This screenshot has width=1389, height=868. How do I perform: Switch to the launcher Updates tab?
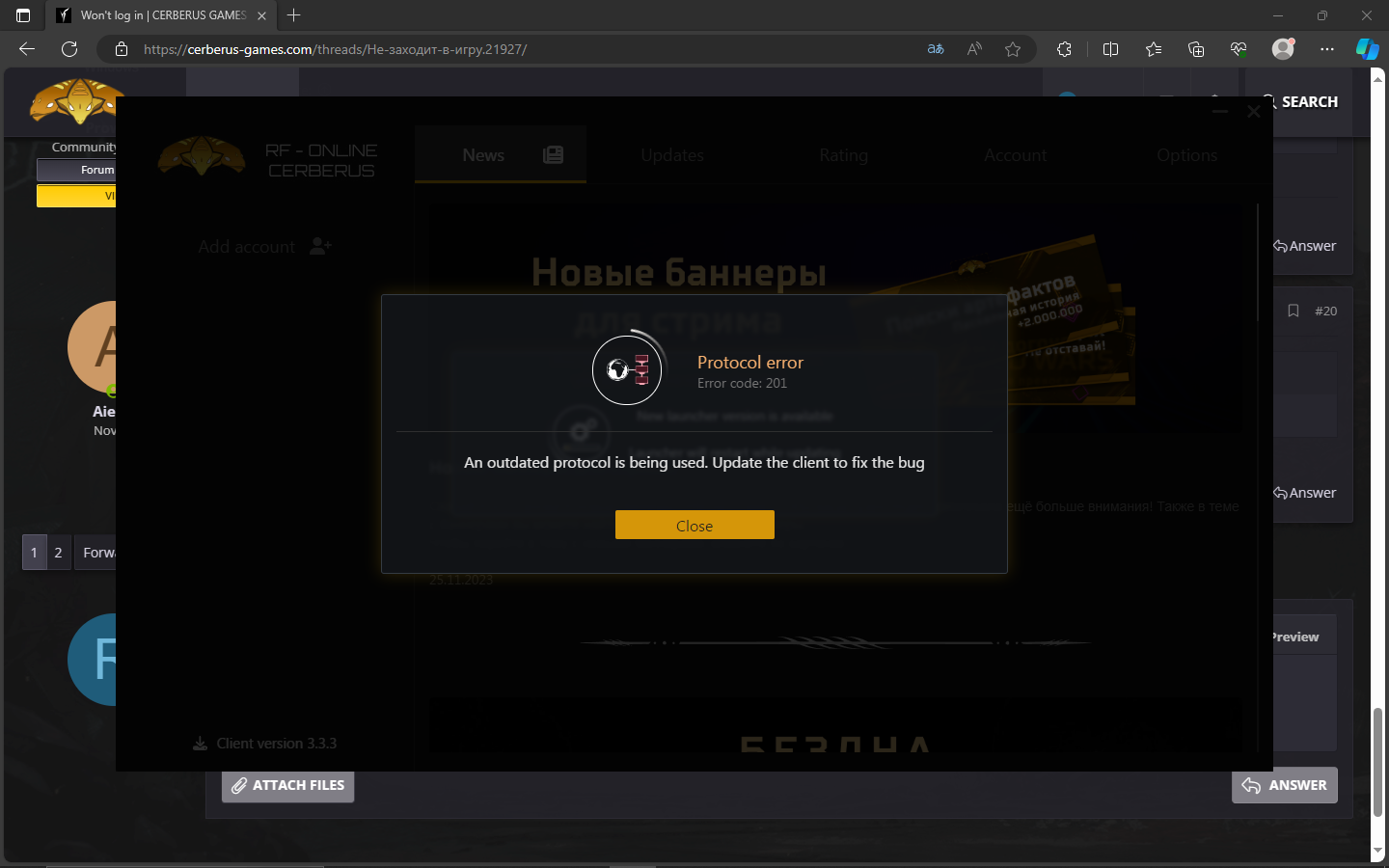[672, 154]
